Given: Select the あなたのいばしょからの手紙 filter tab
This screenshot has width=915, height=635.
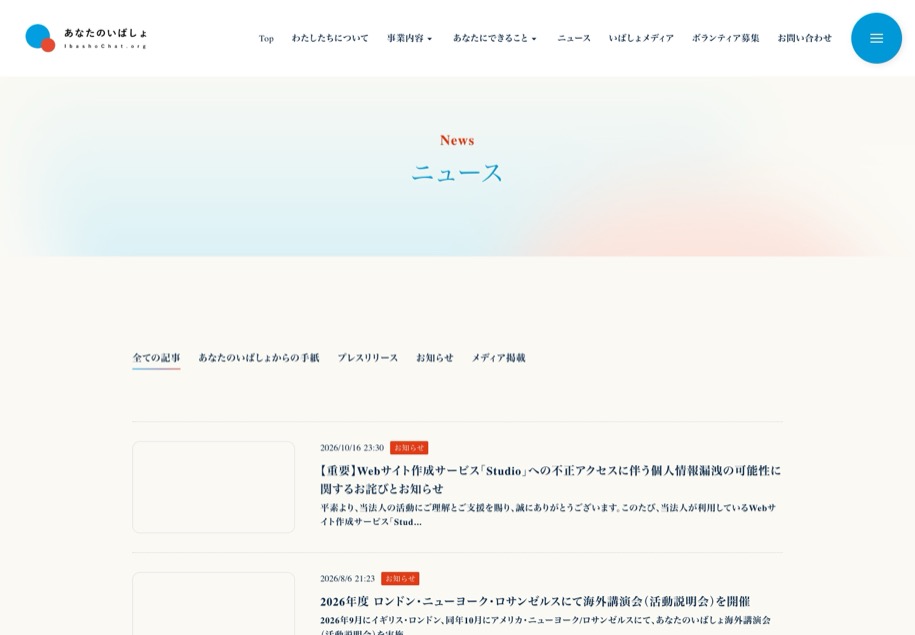Looking at the screenshot, I should [259, 358].
